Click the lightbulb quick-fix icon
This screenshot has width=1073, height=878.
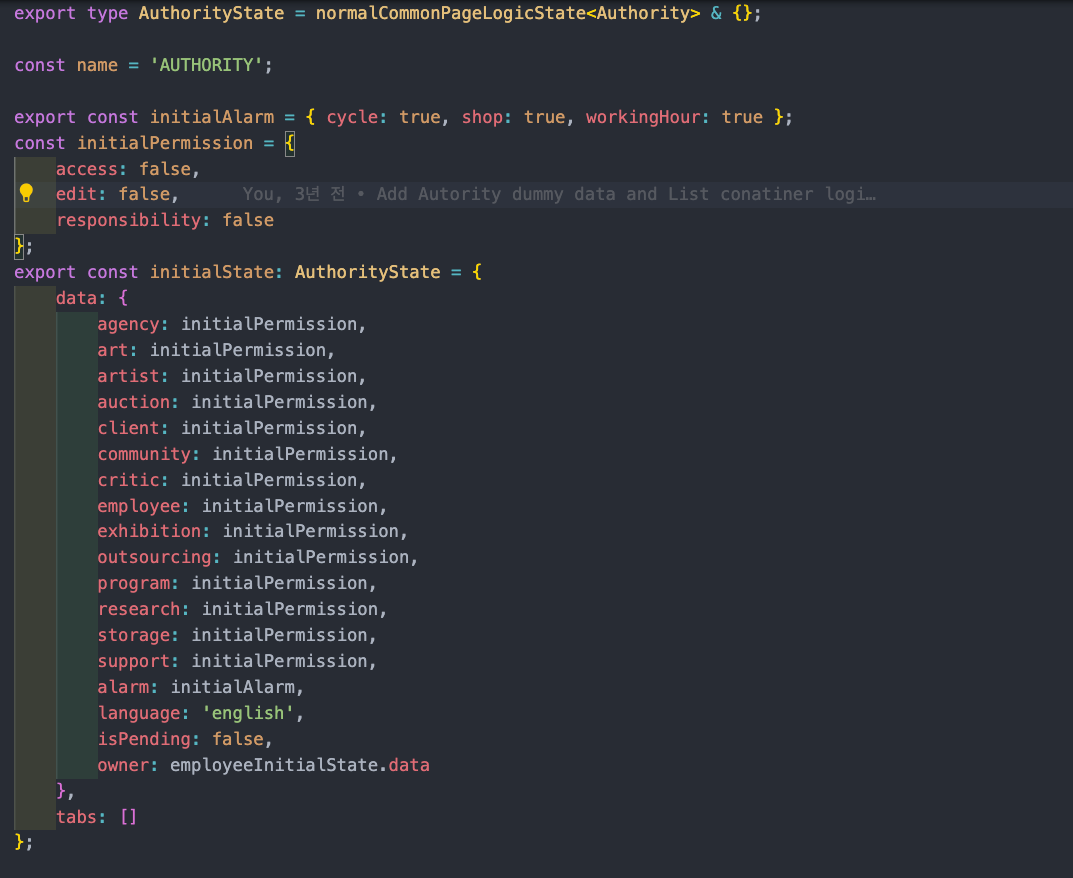tap(26, 194)
